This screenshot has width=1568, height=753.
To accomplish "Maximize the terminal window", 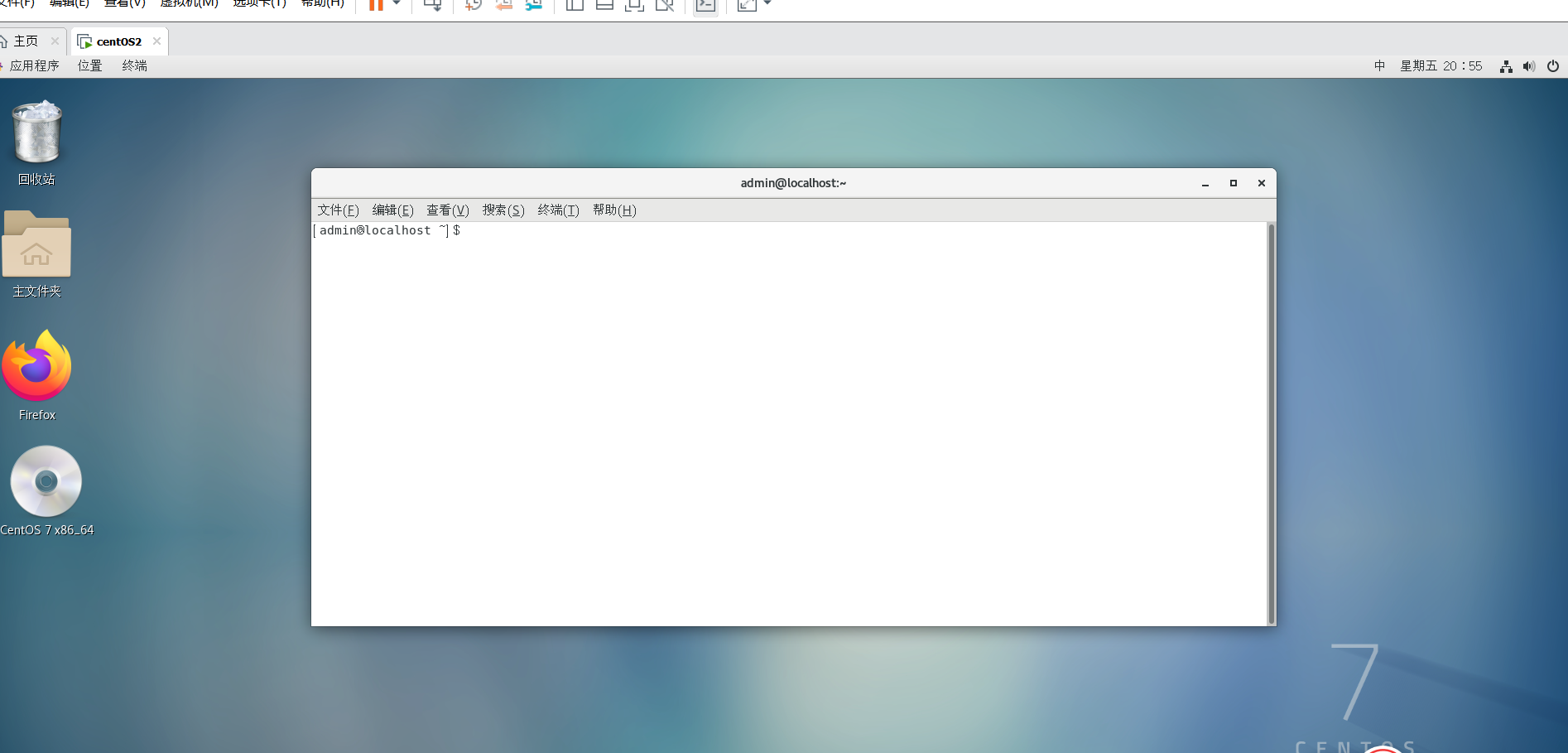I will click(x=1234, y=183).
